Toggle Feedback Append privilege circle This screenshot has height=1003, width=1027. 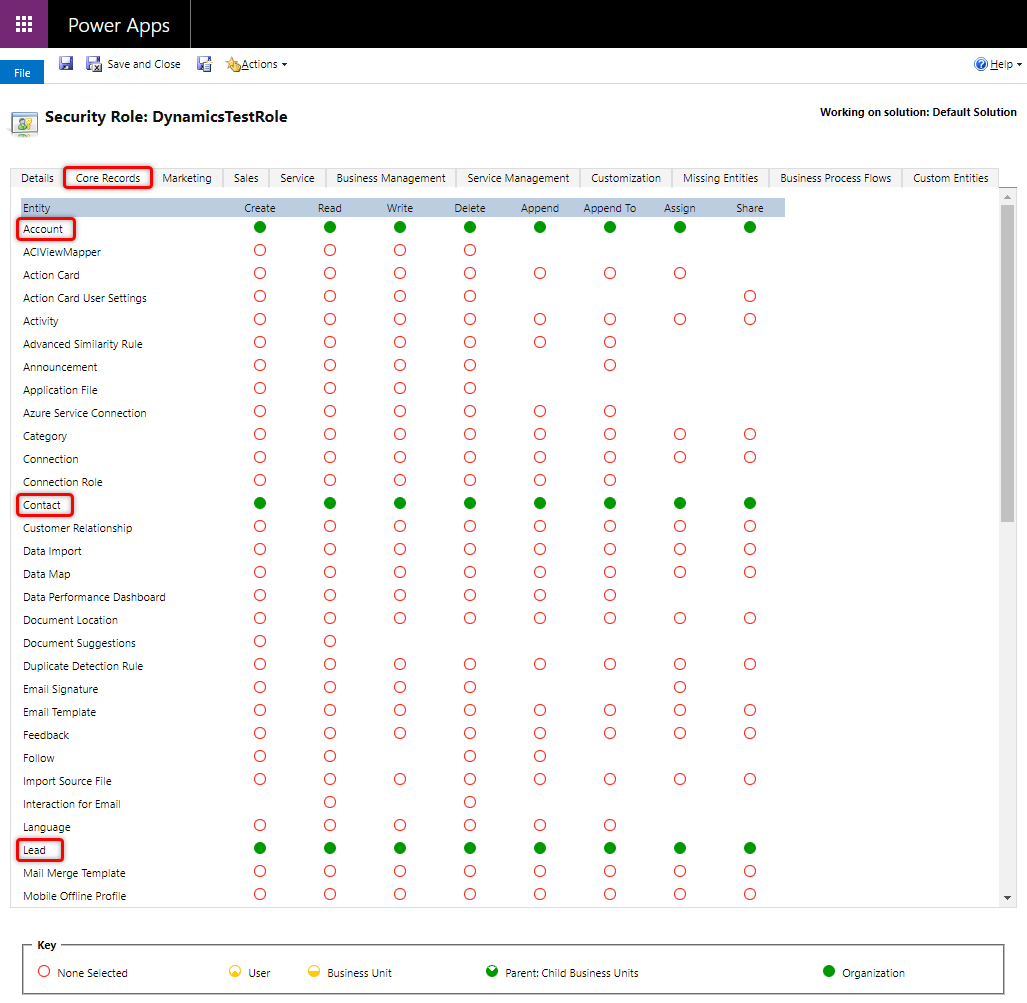point(540,733)
